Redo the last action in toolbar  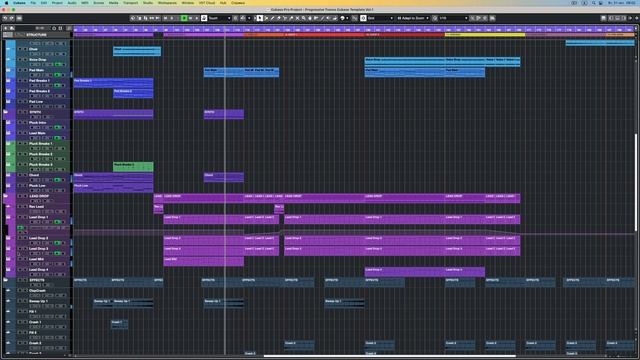[11, 18]
